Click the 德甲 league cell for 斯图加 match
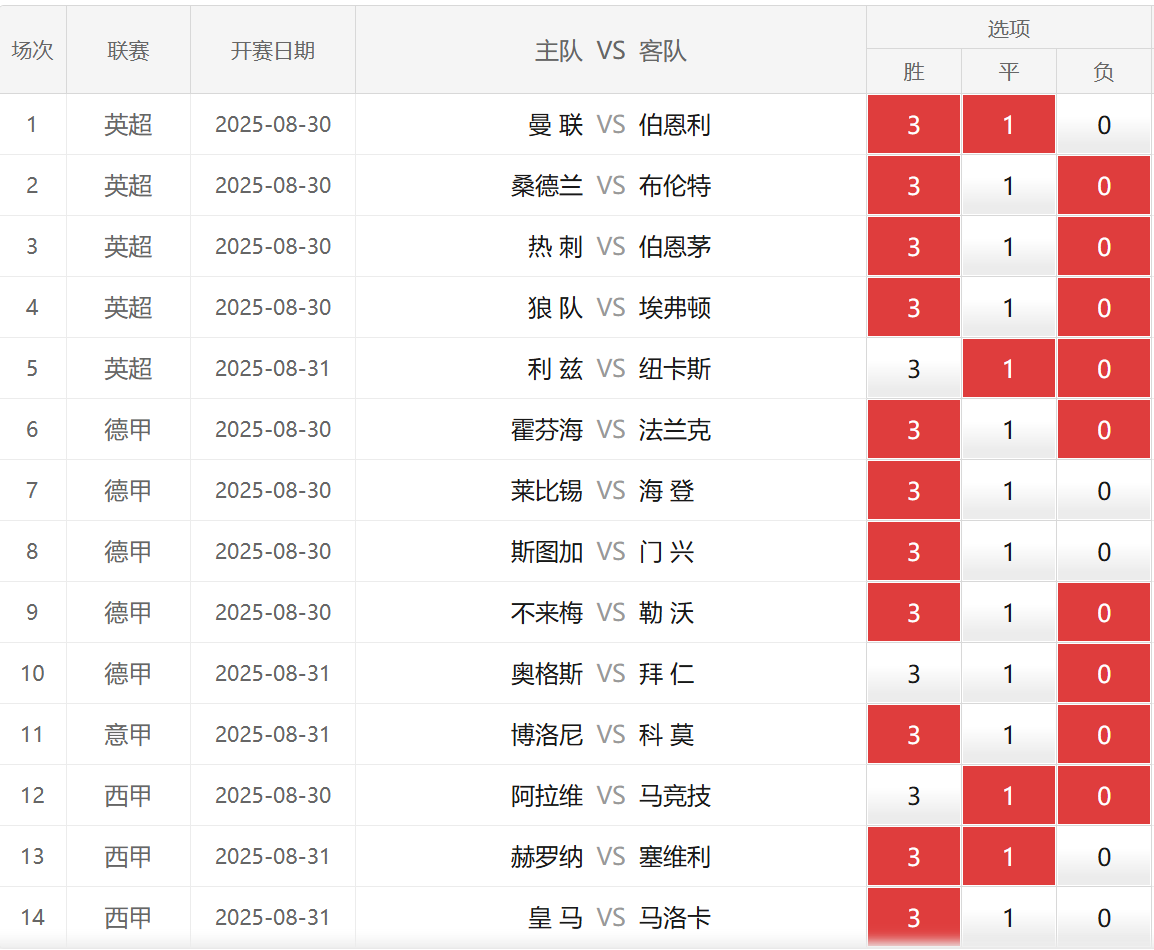Image resolution: width=1154 pixels, height=950 pixels. tap(128, 552)
